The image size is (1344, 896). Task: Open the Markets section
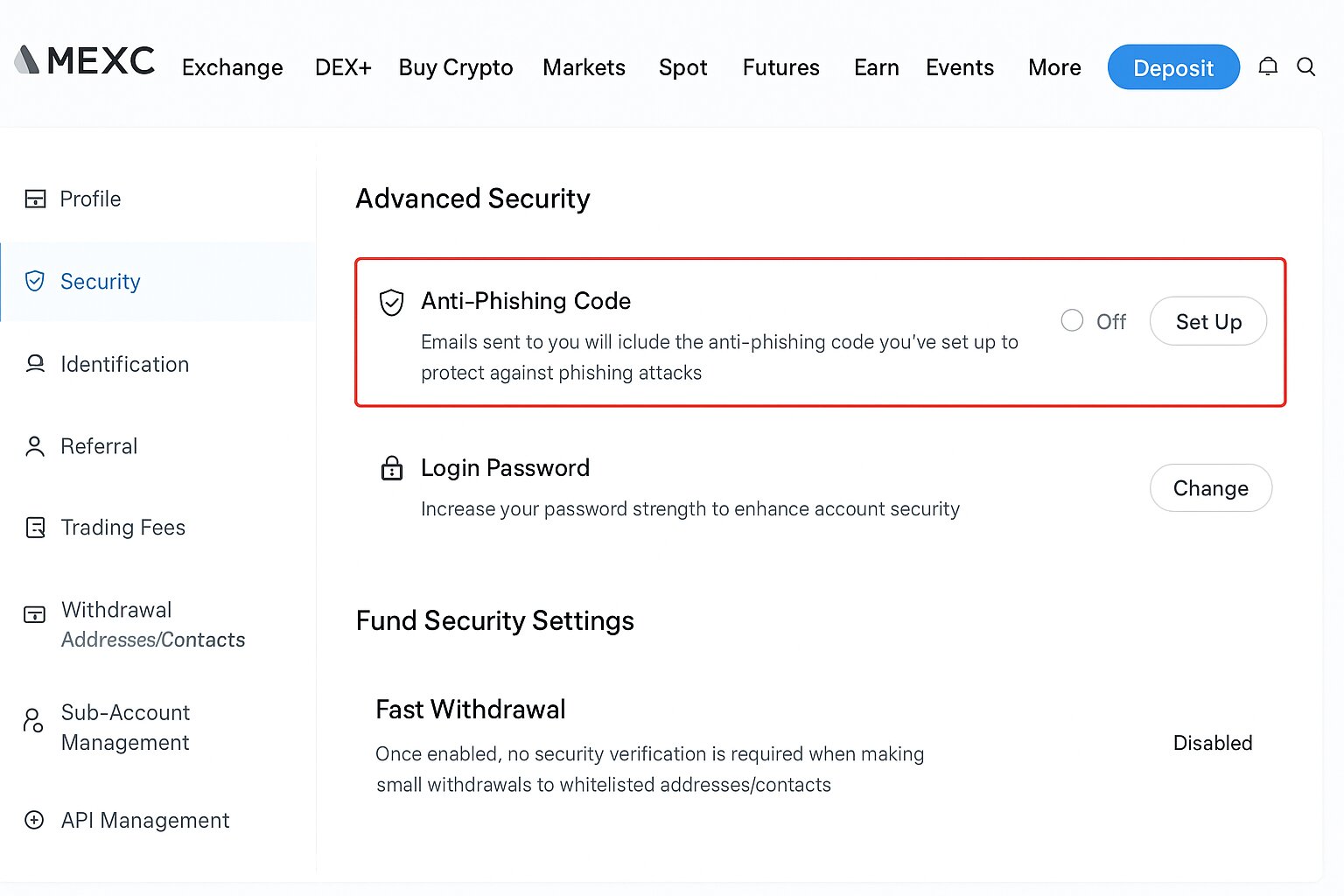click(584, 67)
